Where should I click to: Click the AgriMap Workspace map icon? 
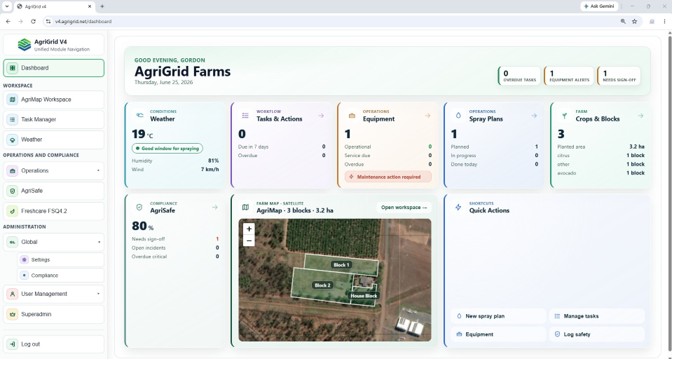point(12,100)
